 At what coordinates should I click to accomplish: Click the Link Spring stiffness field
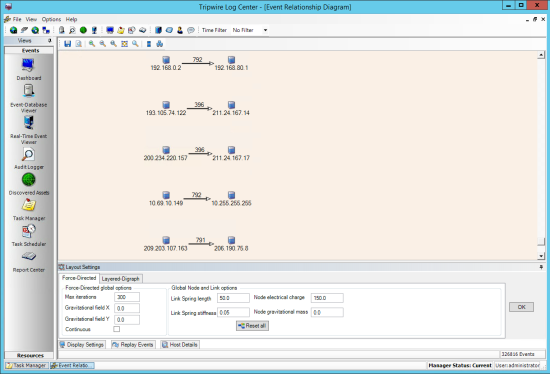pos(233,312)
